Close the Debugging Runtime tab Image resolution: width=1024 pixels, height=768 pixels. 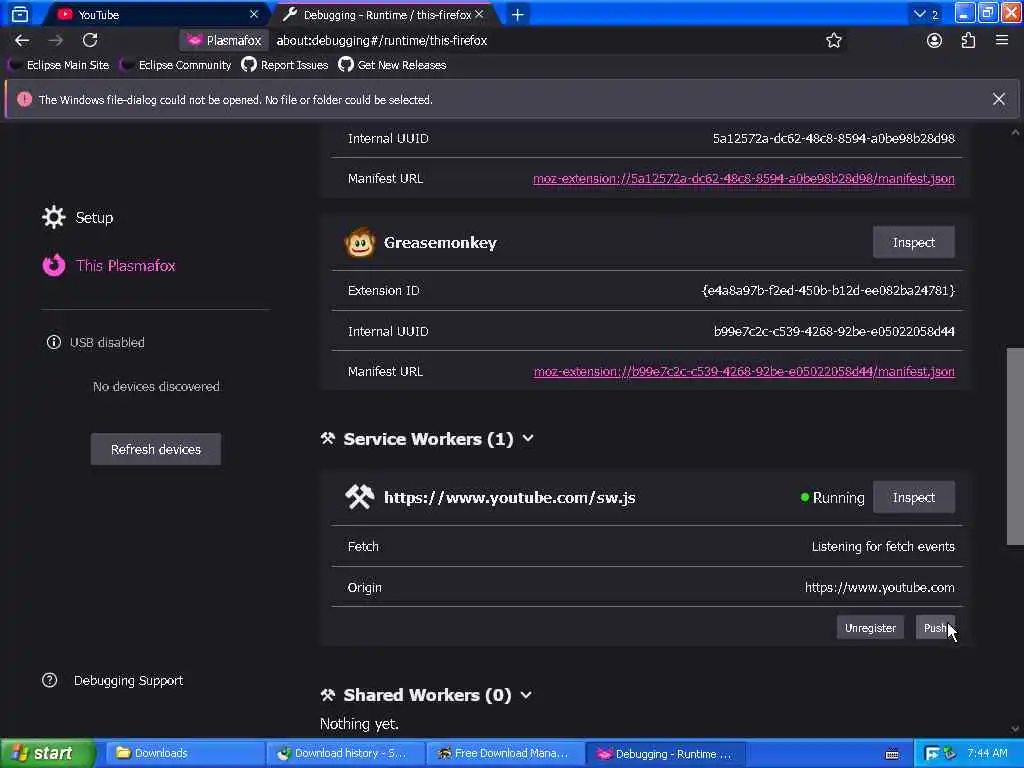click(479, 14)
